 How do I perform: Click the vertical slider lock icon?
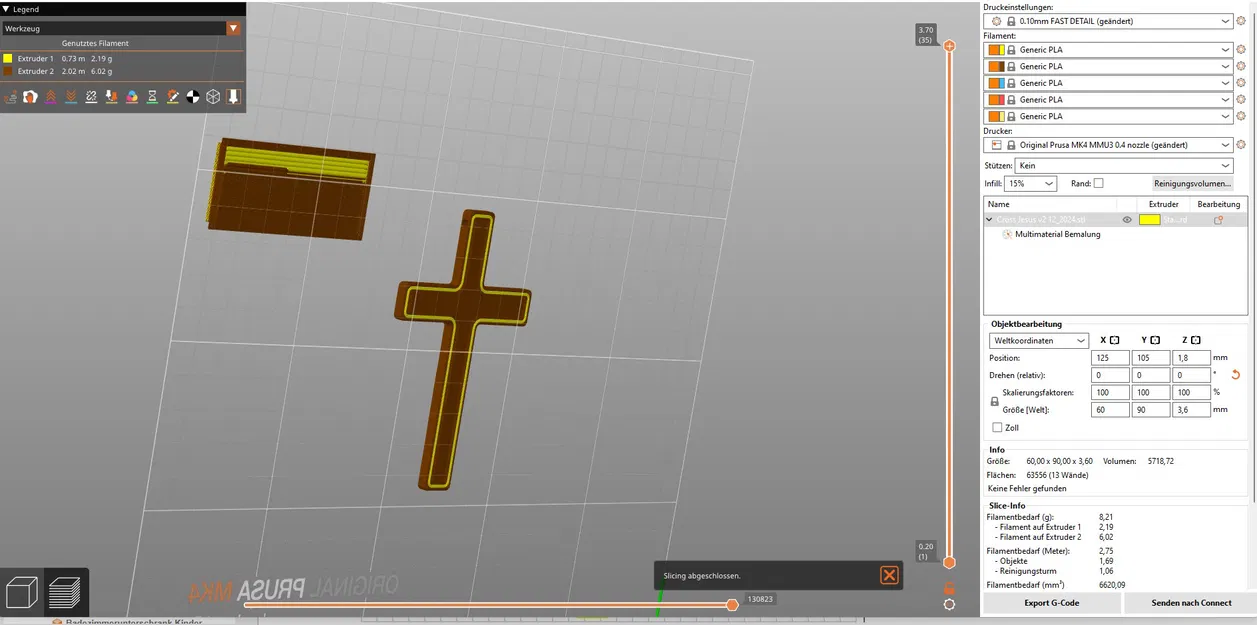click(949, 589)
